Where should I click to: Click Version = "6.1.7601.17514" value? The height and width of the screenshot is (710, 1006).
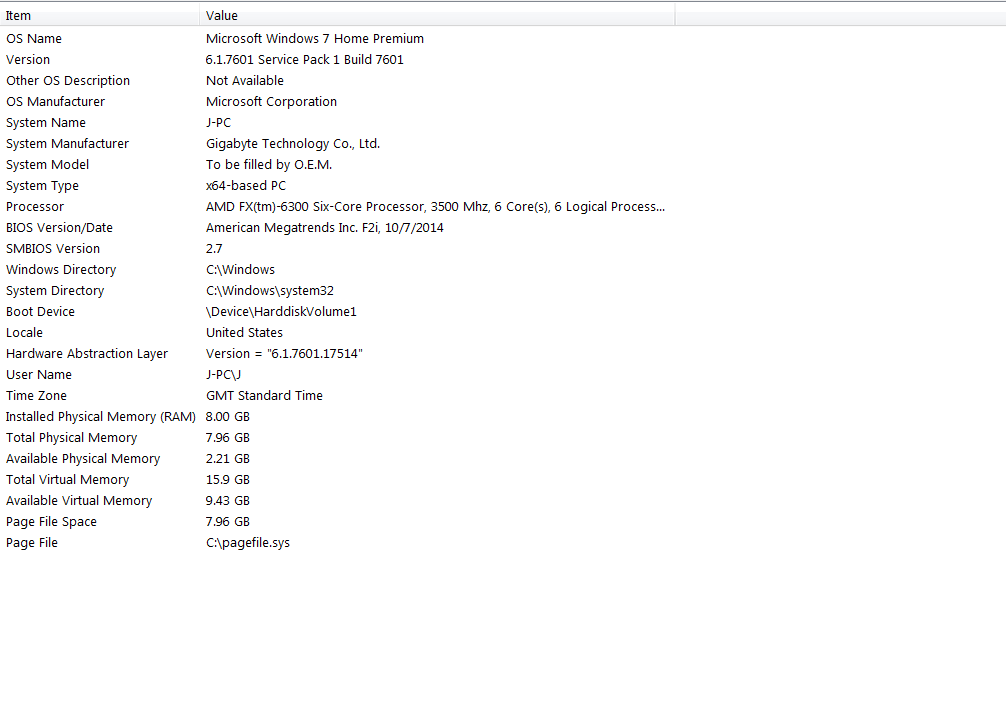point(284,354)
